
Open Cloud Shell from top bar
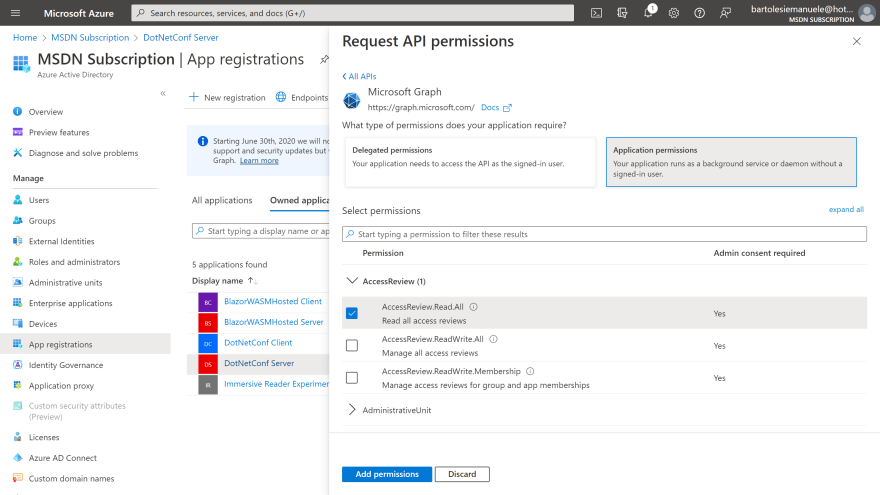(x=596, y=13)
